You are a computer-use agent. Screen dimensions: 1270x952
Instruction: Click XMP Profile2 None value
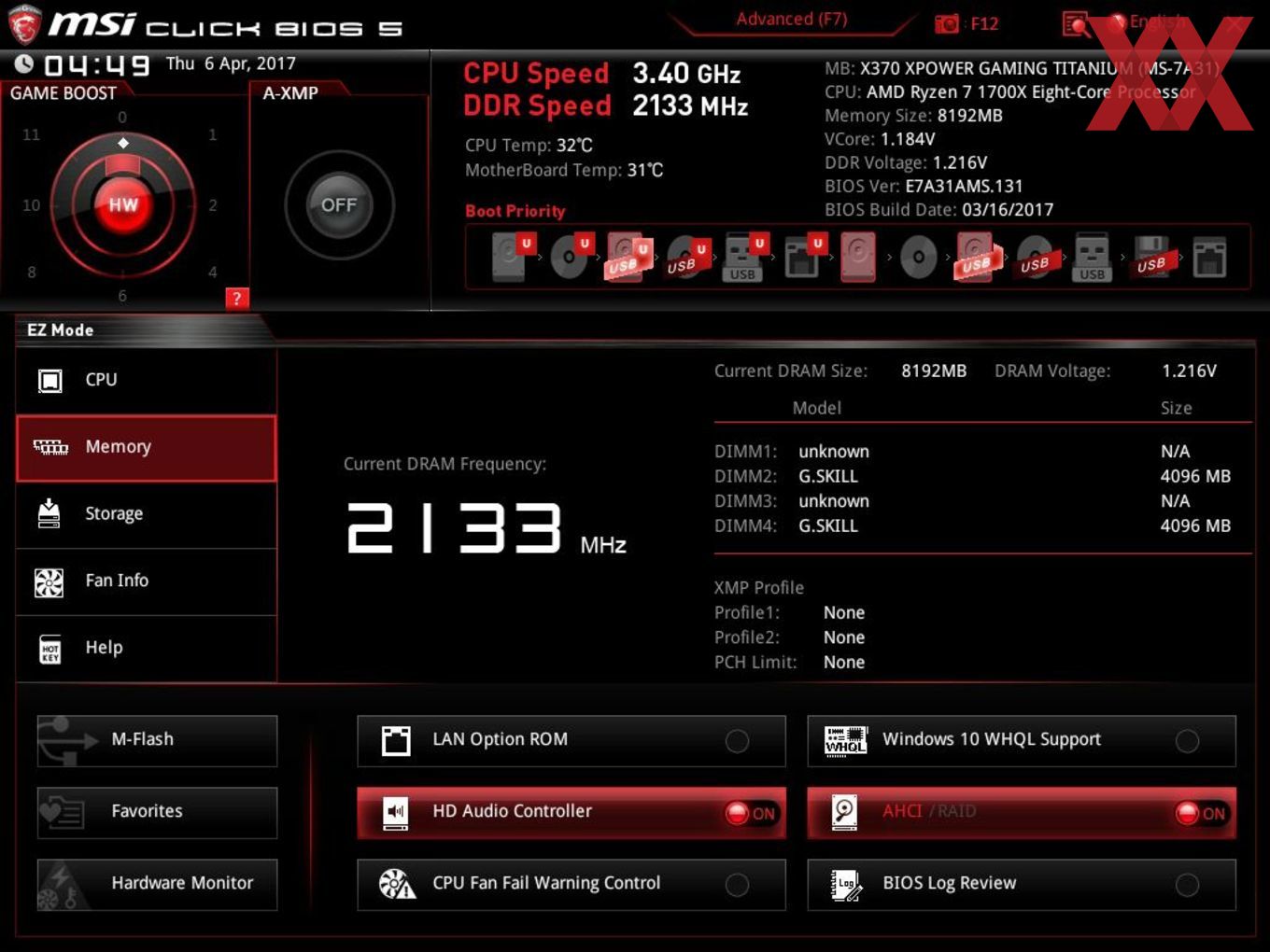[x=844, y=637]
